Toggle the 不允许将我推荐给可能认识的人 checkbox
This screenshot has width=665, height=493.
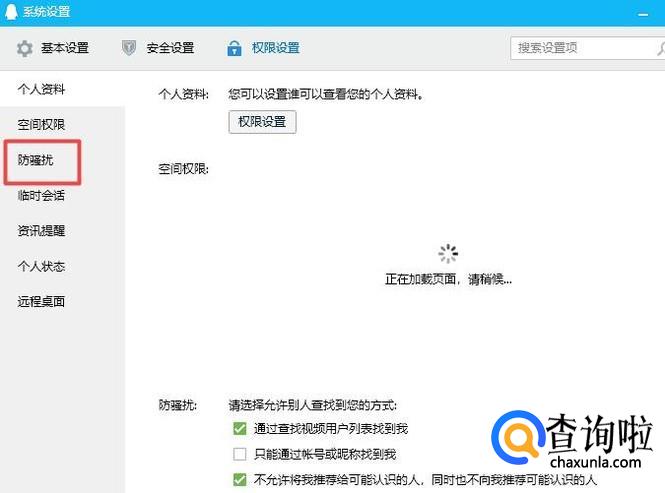pos(239,479)
